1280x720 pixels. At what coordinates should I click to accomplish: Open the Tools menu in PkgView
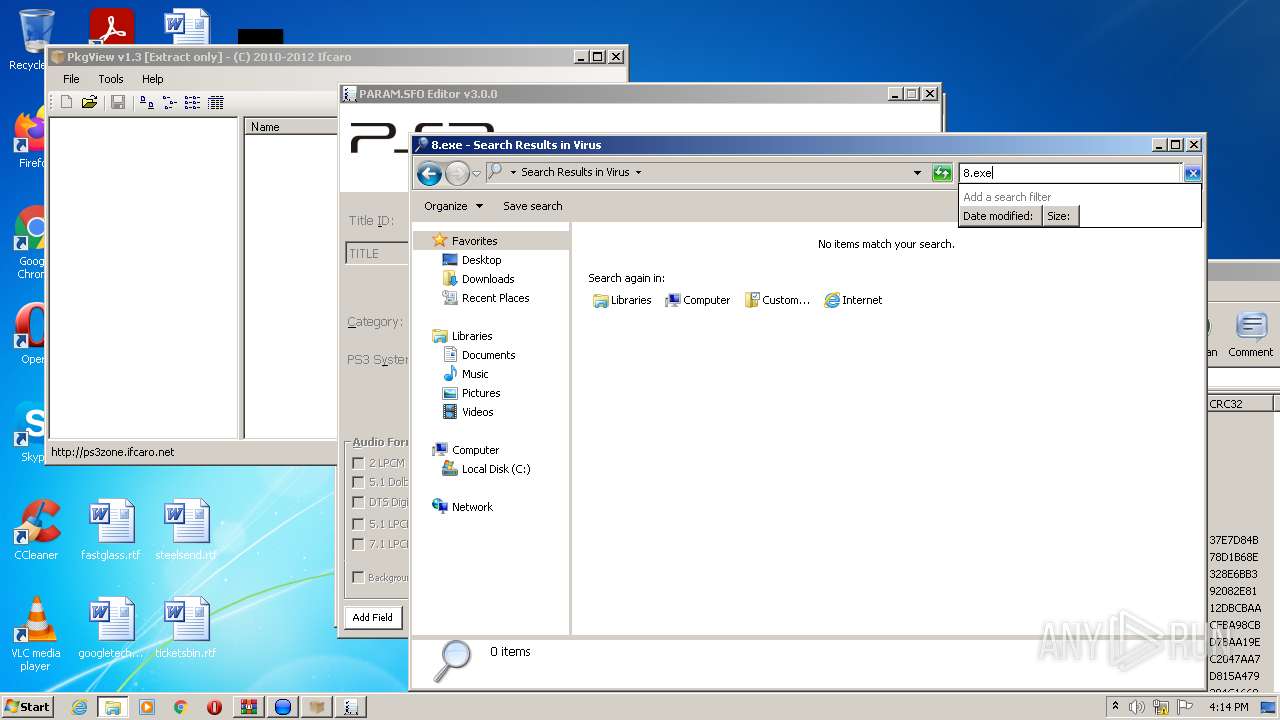[x=111, y=79]
